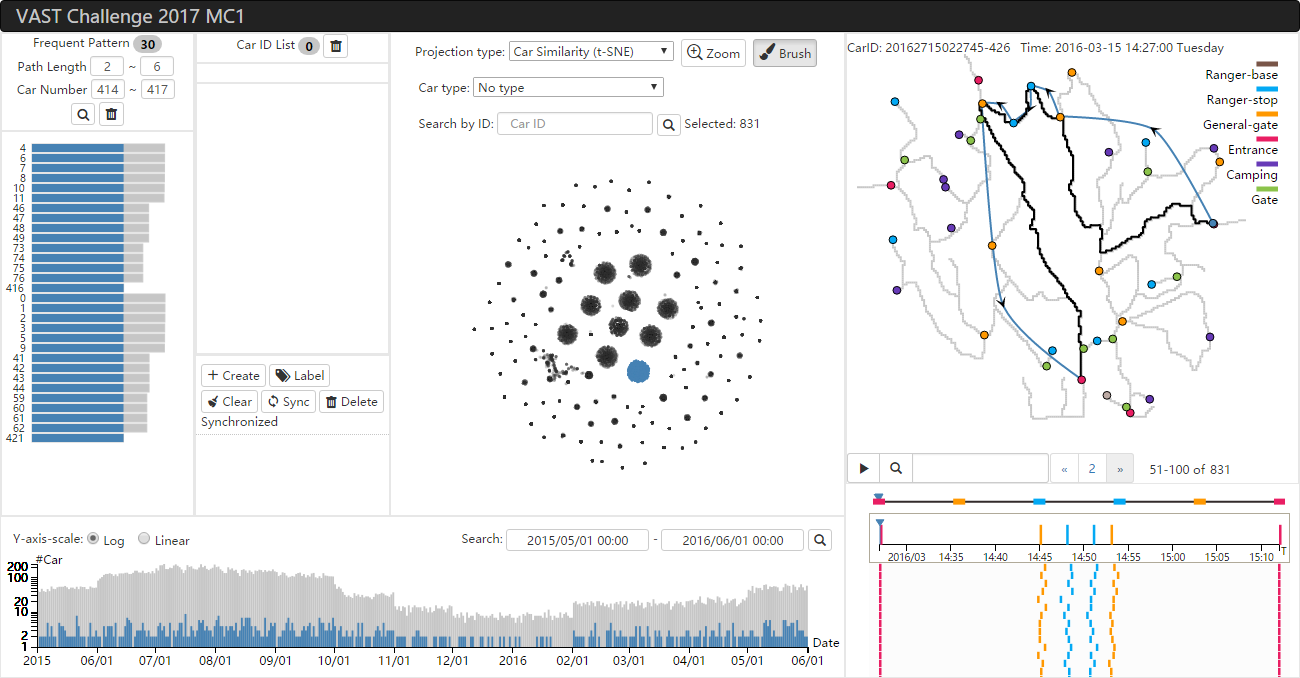This screenshot has width=1300, height=678.
Task: Select the Log y-axis scale option
Action: [x=94, y=539]
